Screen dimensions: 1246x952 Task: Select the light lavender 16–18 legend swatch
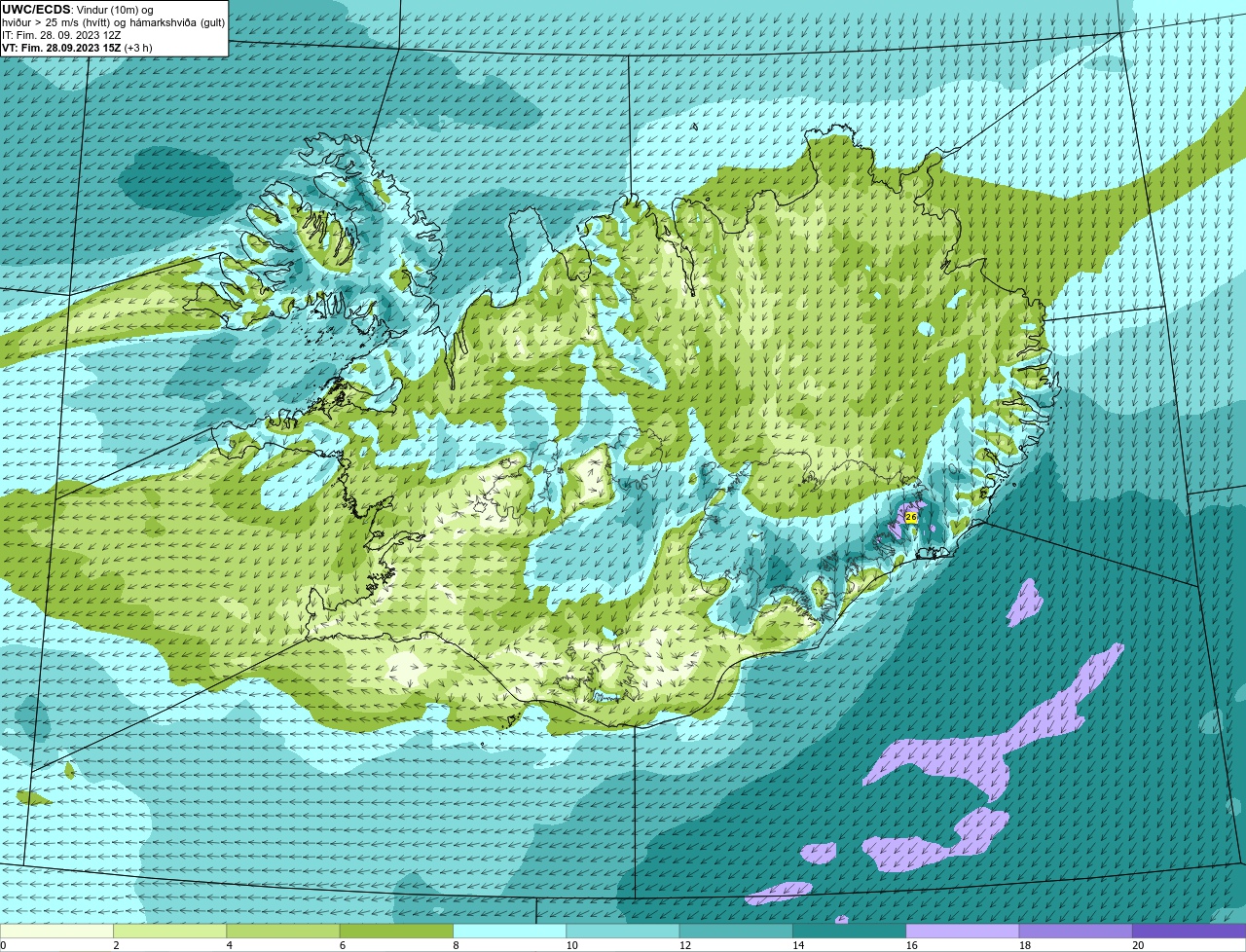(963, 932)
